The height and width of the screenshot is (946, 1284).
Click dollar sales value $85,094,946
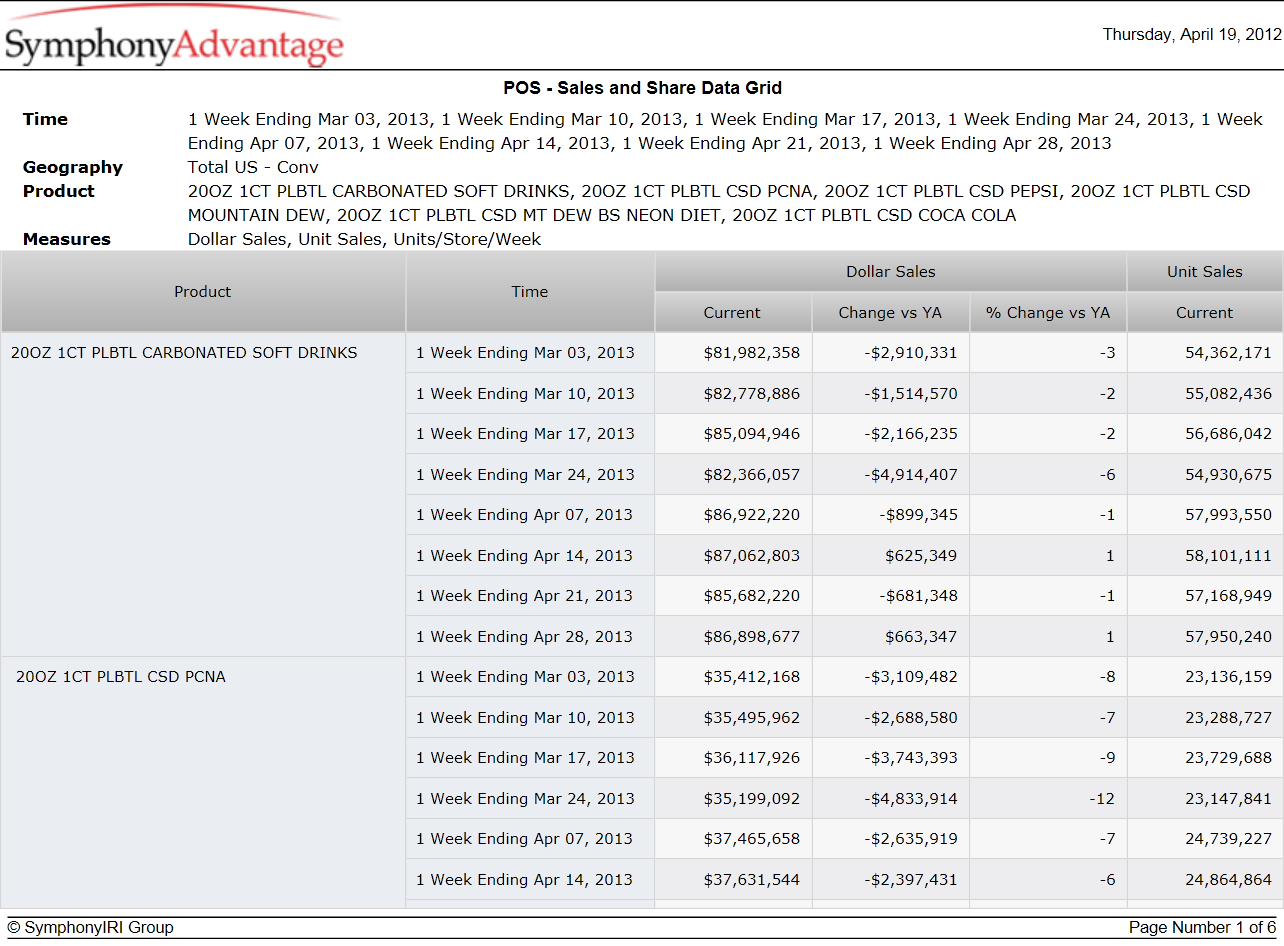point(752,434)
